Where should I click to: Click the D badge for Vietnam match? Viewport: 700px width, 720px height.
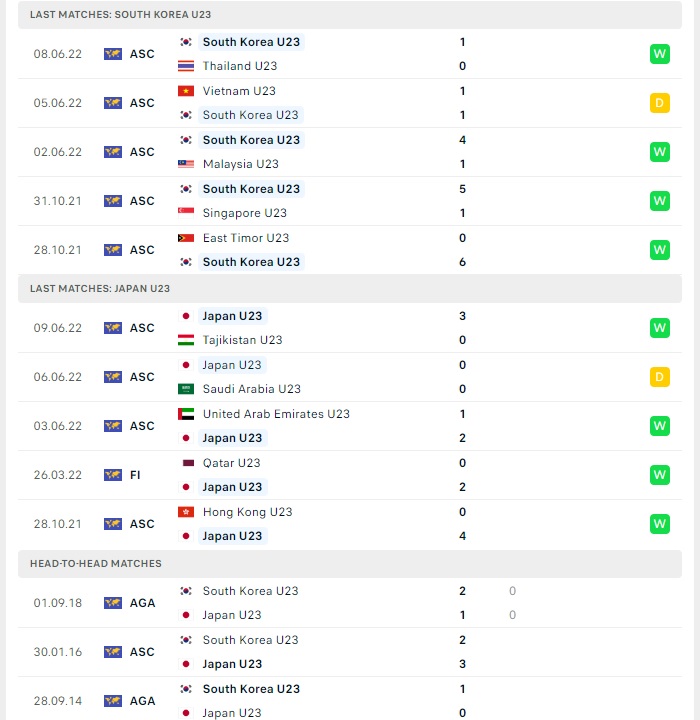pyautogui.click(x=660, y=103)
